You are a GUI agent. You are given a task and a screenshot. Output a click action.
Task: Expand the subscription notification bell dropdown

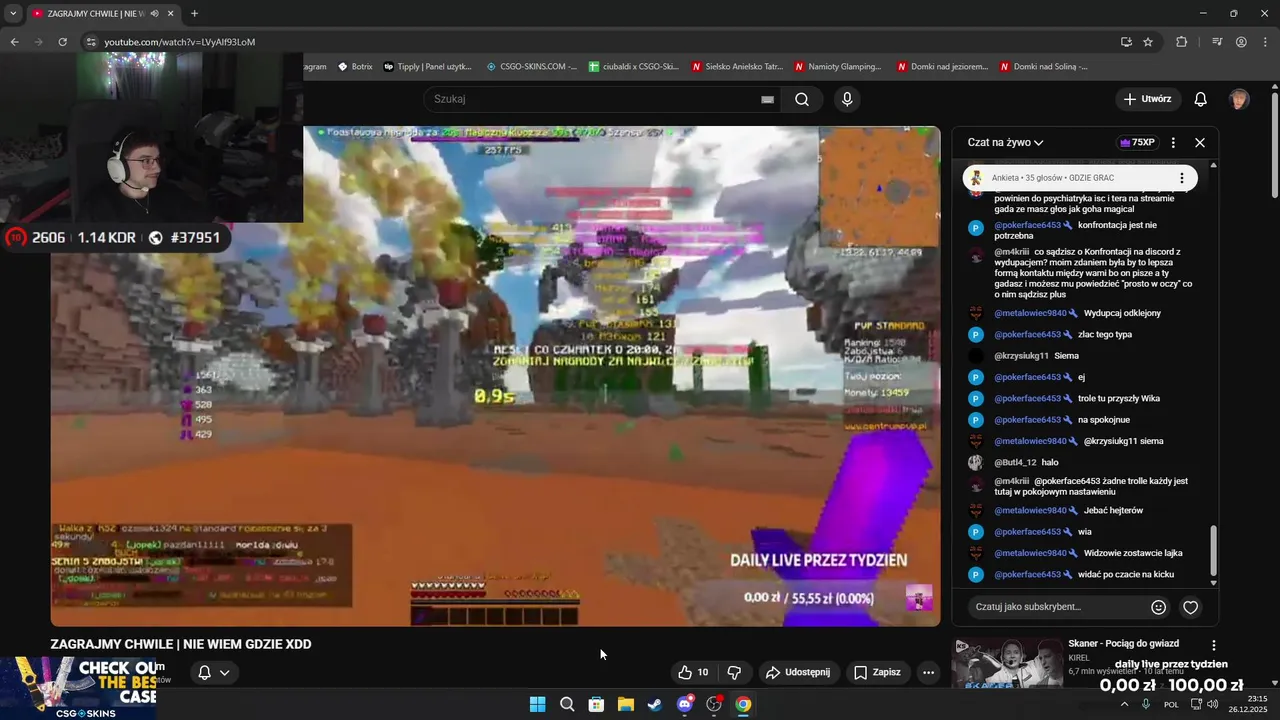pyautogui.click(x=214, y=672)
